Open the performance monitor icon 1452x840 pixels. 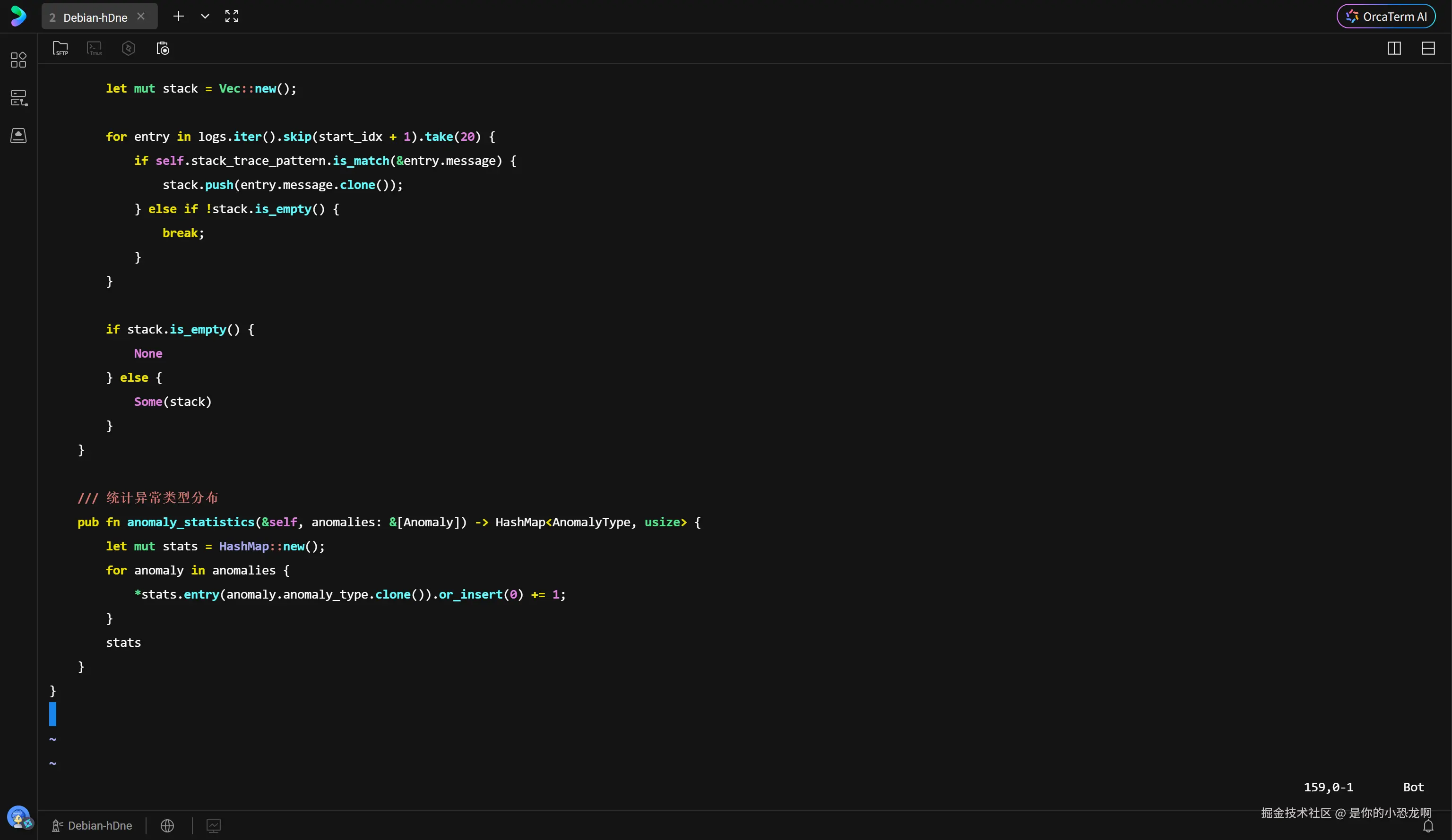(213, 826)
